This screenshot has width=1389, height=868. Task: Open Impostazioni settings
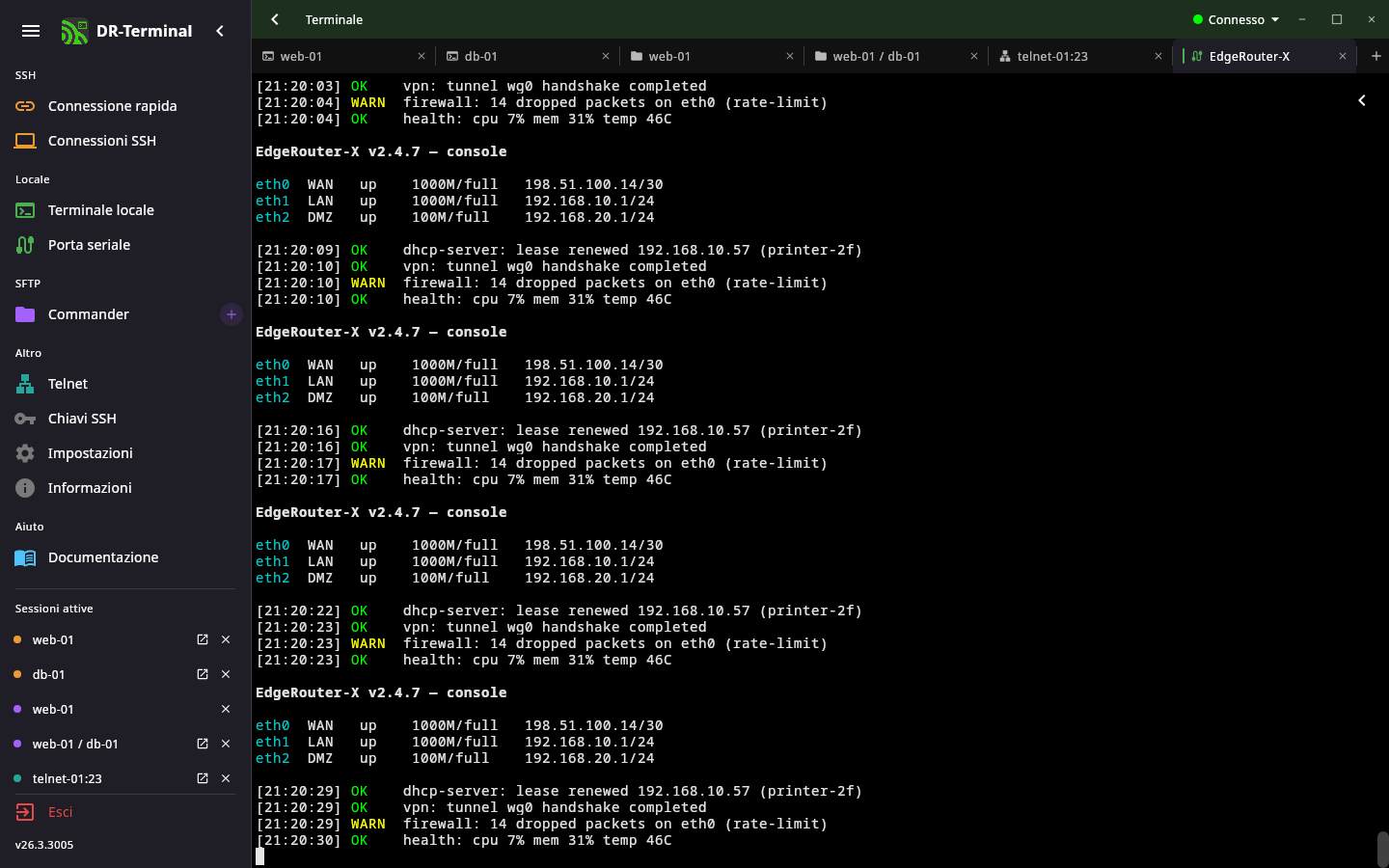click(x=125, y=453)
